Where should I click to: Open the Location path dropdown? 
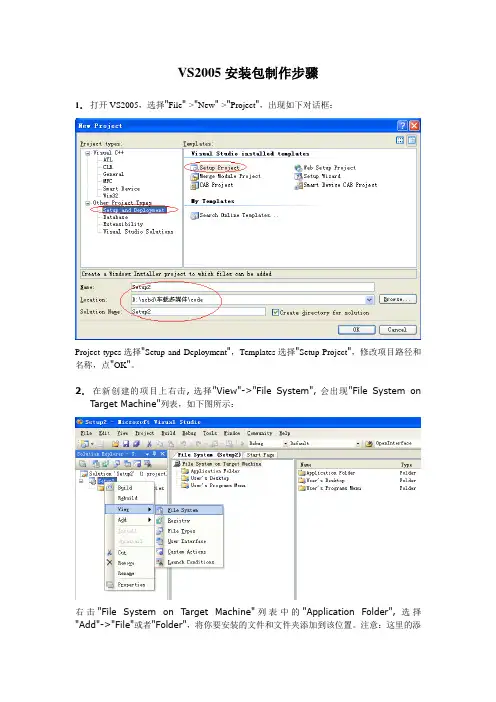tap(369, 300)
